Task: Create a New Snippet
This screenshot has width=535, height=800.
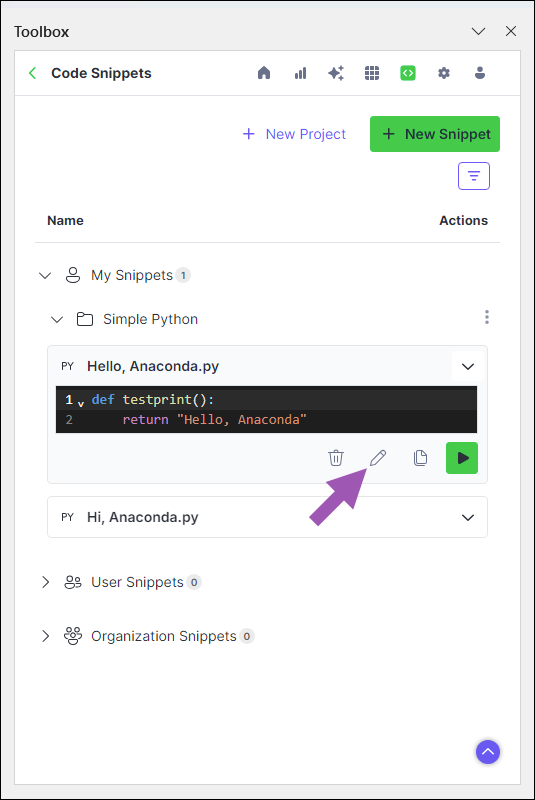Action: [435, 134]
